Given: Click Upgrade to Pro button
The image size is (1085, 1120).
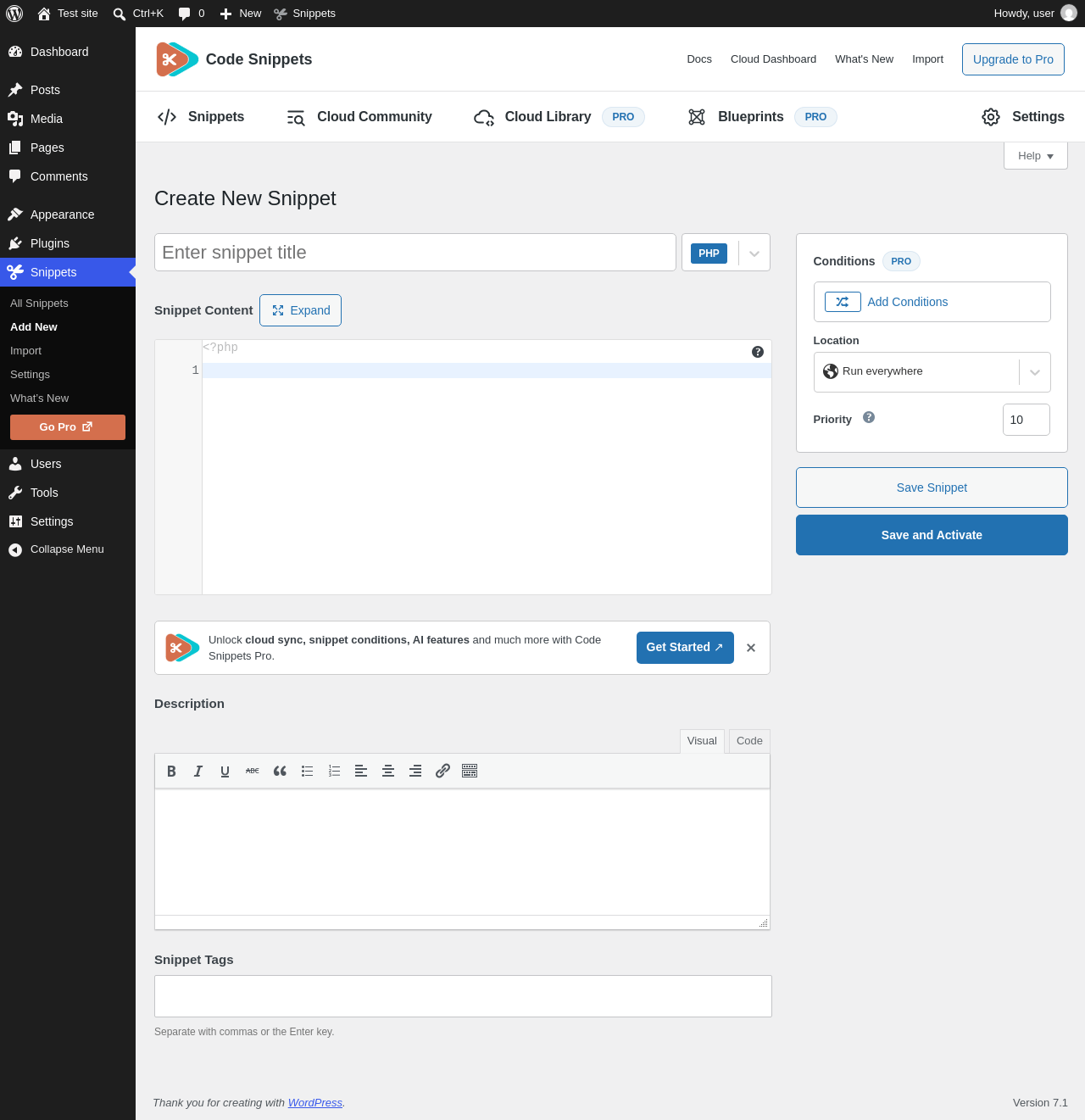Looking at the screenshot, I should click(x=1013, y=59).
